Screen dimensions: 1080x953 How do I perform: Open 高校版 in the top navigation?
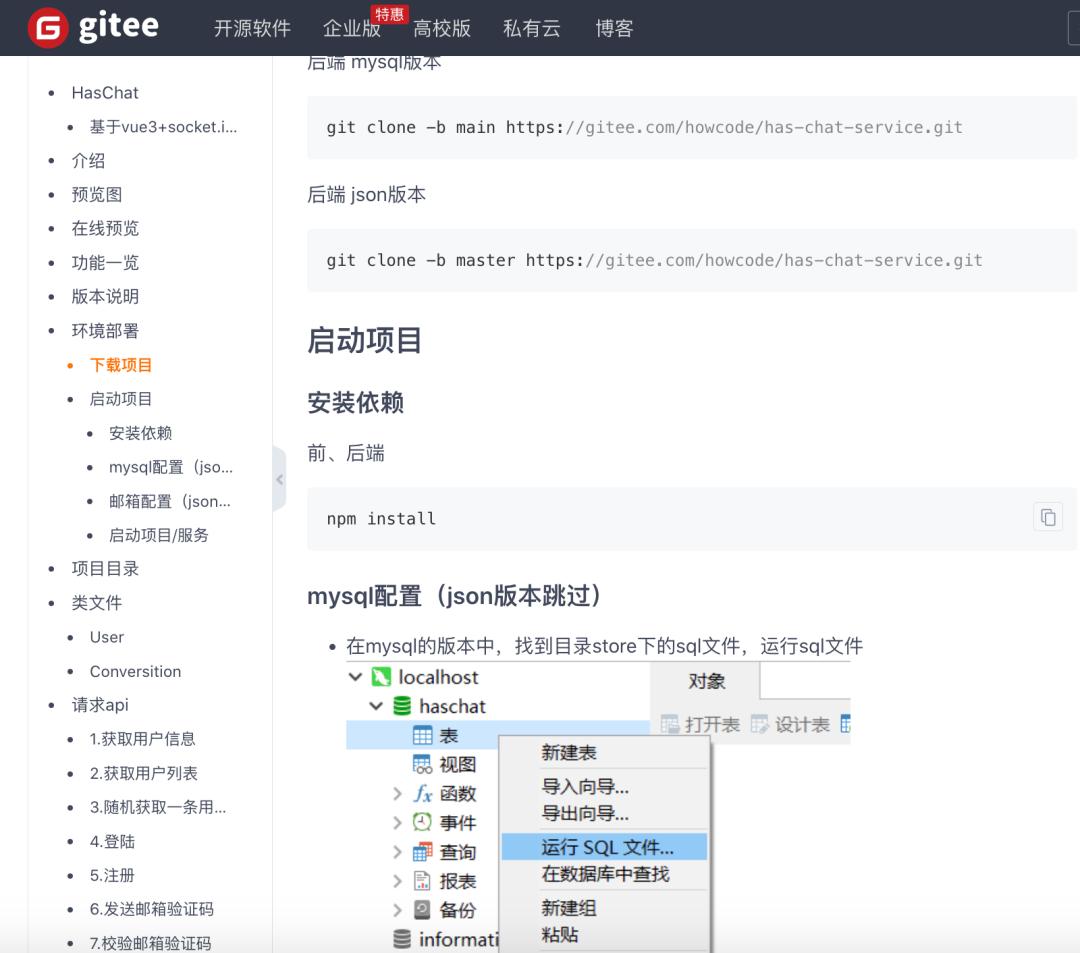click(442, 28)
